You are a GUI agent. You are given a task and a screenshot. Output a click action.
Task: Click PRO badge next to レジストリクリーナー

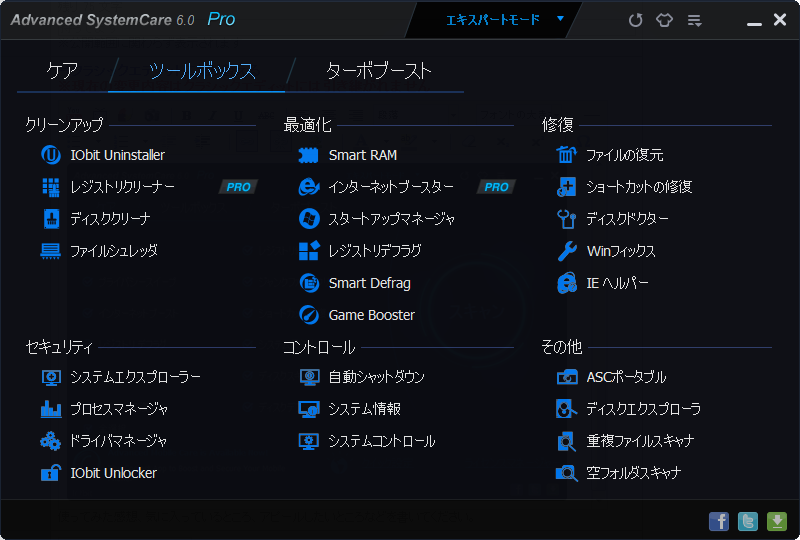point(239,187)
